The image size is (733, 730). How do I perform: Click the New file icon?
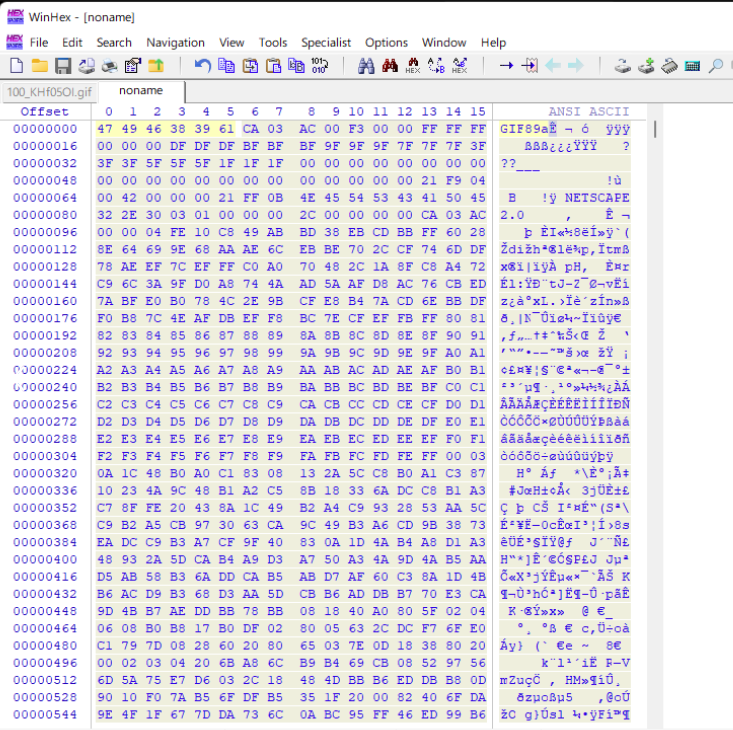[17, 66]
